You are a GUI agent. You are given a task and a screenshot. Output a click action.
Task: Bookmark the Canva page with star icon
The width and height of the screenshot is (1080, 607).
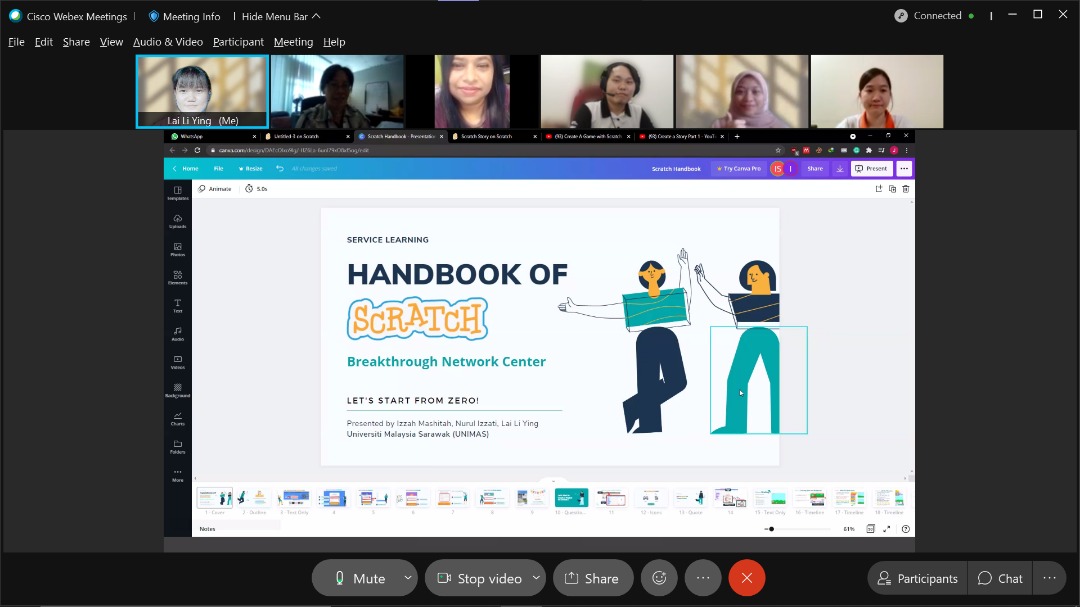pyautogui.click(x=778, y=150)
